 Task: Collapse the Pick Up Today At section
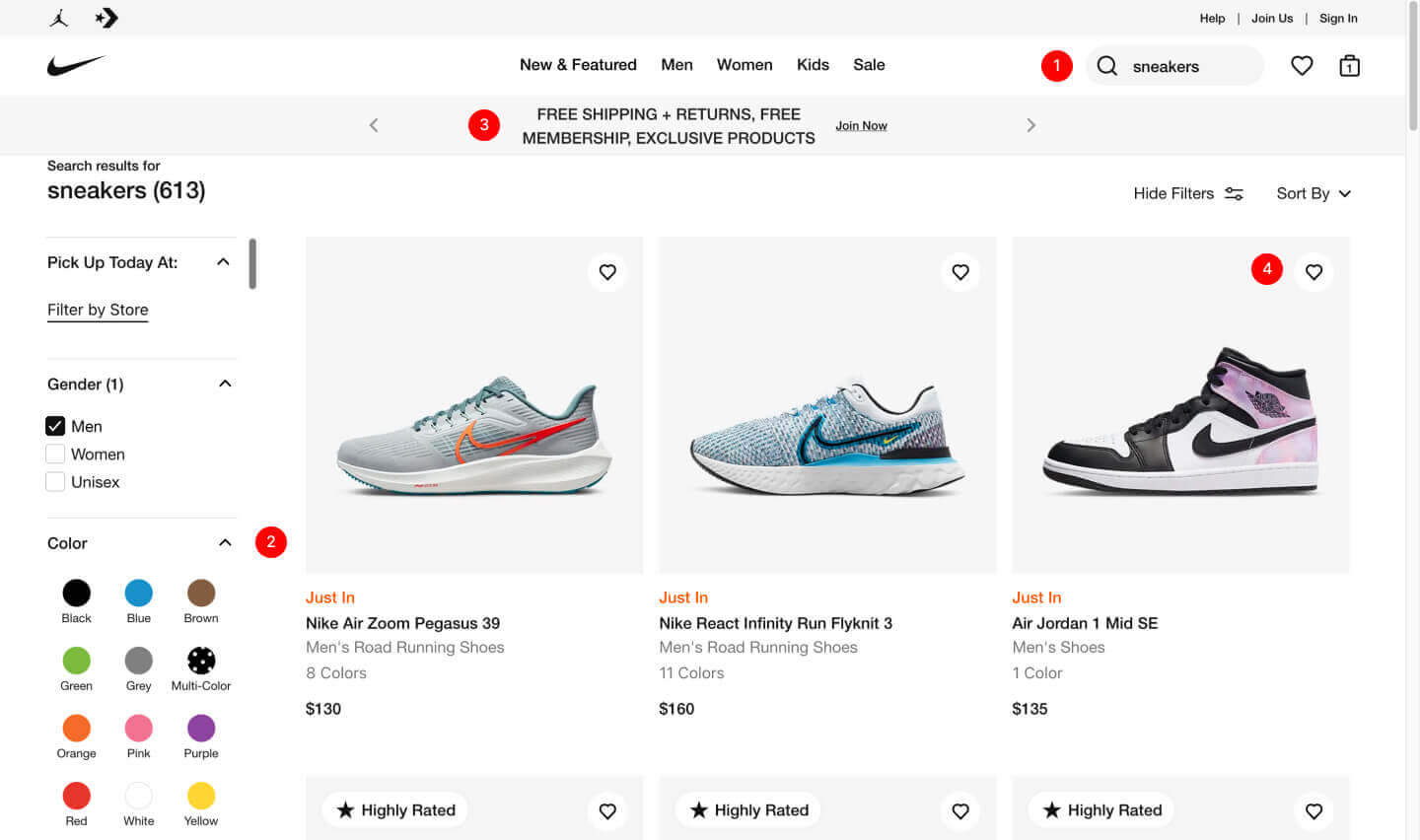coord(223,262)
